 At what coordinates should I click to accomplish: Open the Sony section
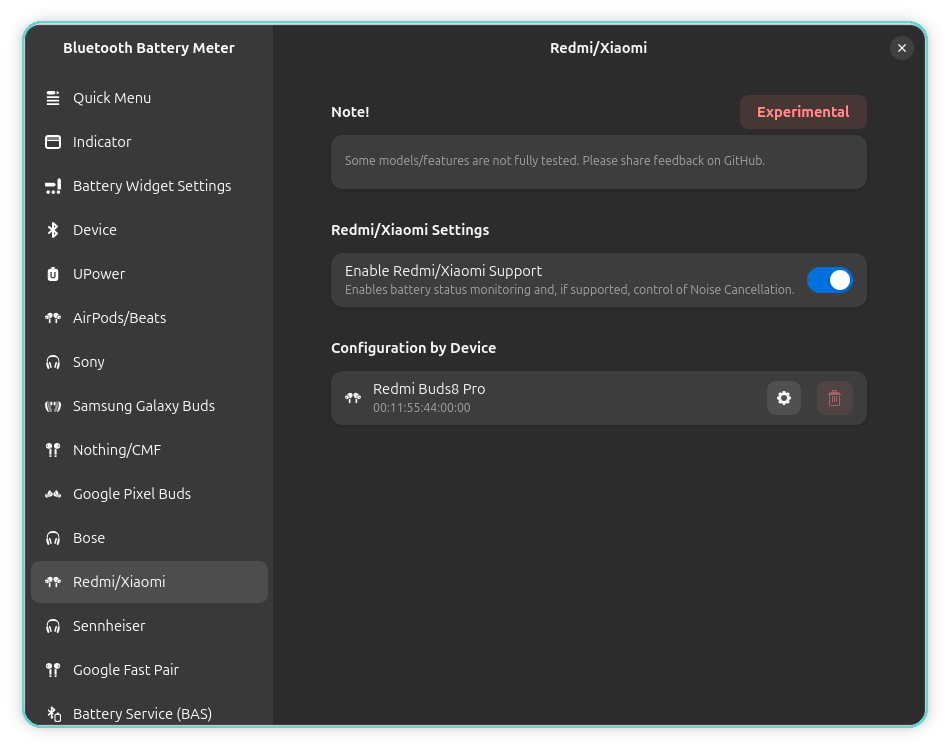[x=149, y=362]
